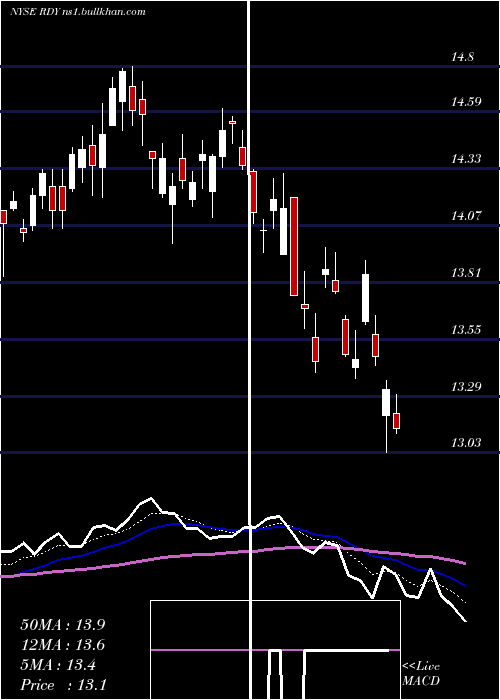The width and height of the screenshot is (500, 700).
Task: Click the 13.03 price axis label
Action: click(x=466, y=442)
